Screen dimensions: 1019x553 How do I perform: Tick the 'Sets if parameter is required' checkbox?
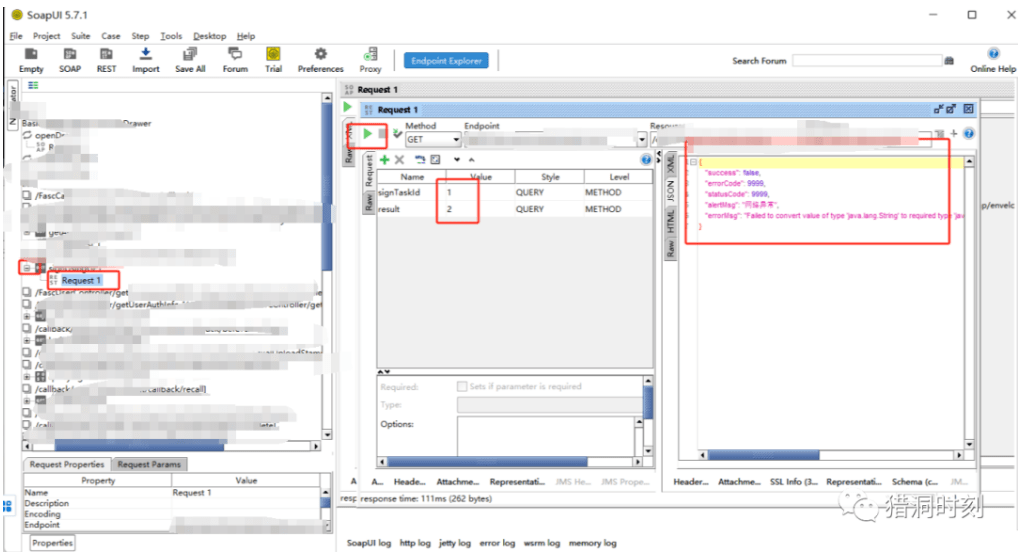tap(462, 387)
